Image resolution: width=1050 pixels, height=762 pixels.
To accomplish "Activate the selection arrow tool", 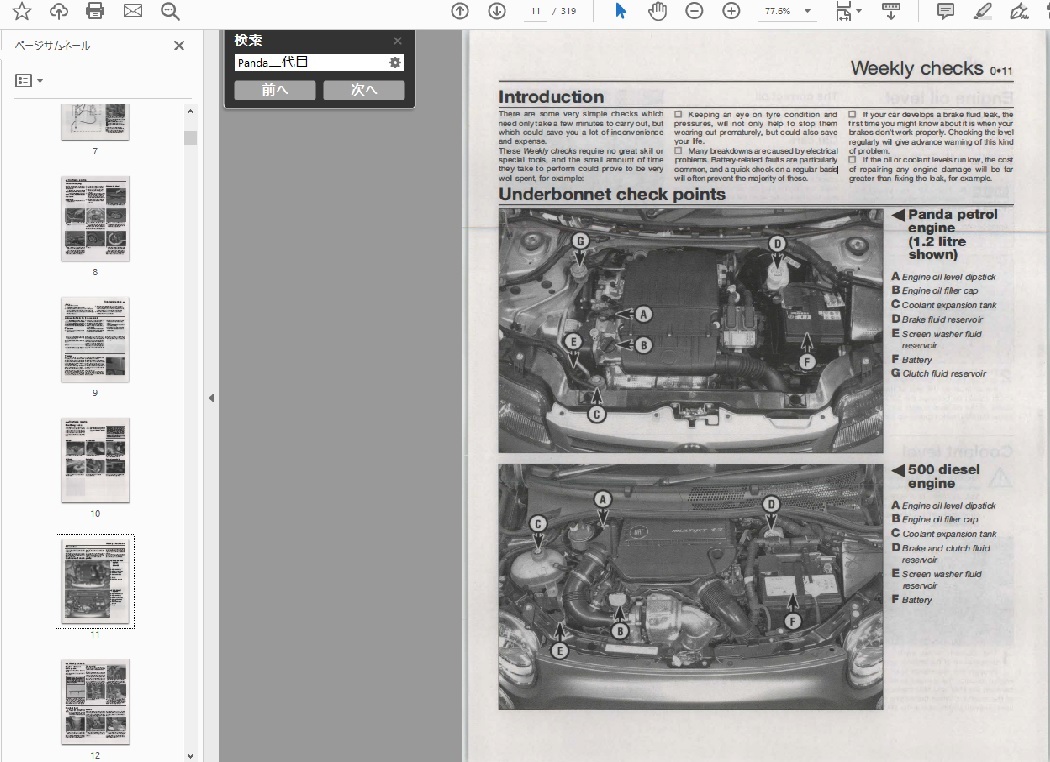I will pyautogui.click(x=620, y=11).
